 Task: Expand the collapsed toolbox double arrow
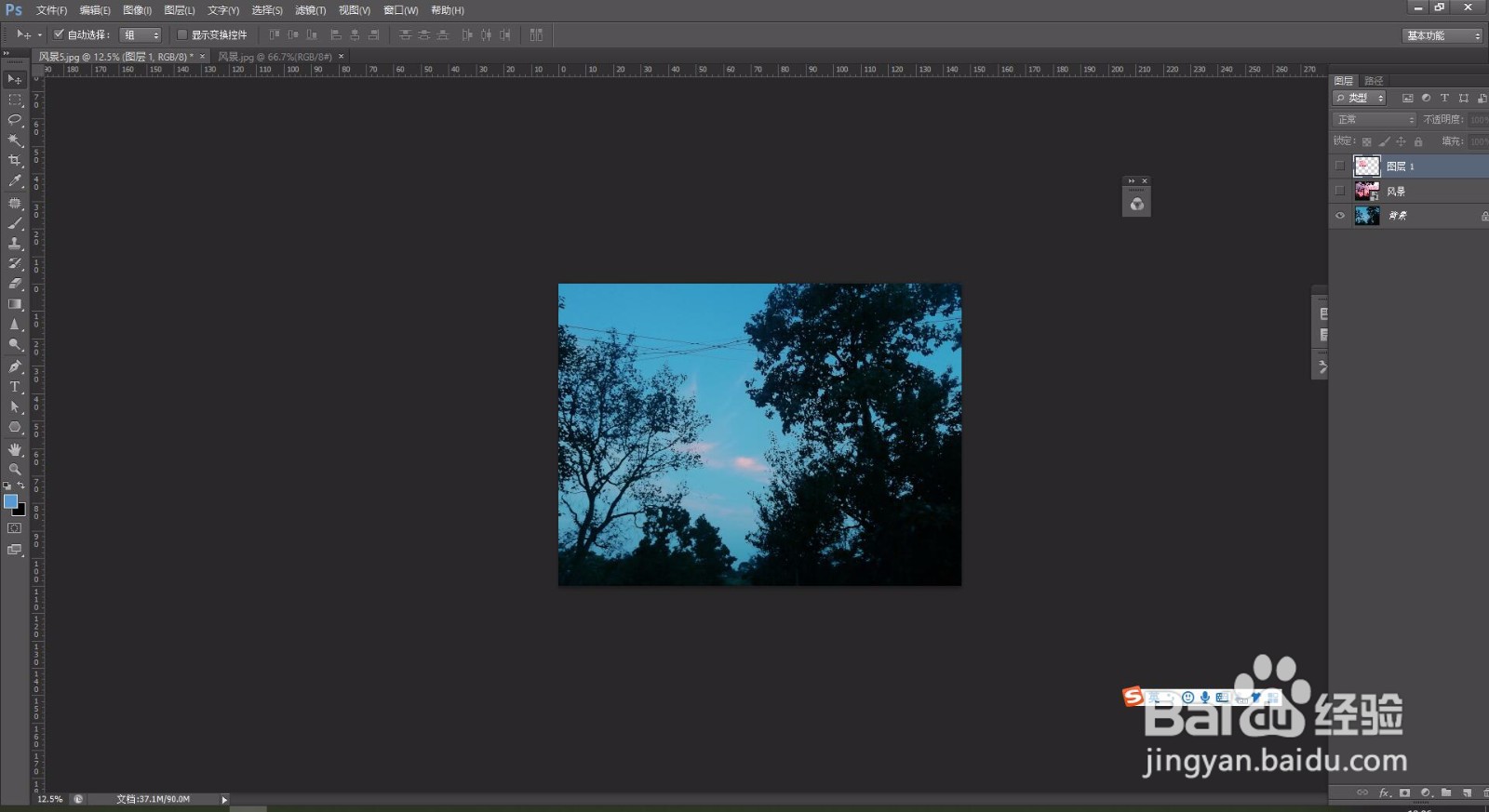click(7, 54)
